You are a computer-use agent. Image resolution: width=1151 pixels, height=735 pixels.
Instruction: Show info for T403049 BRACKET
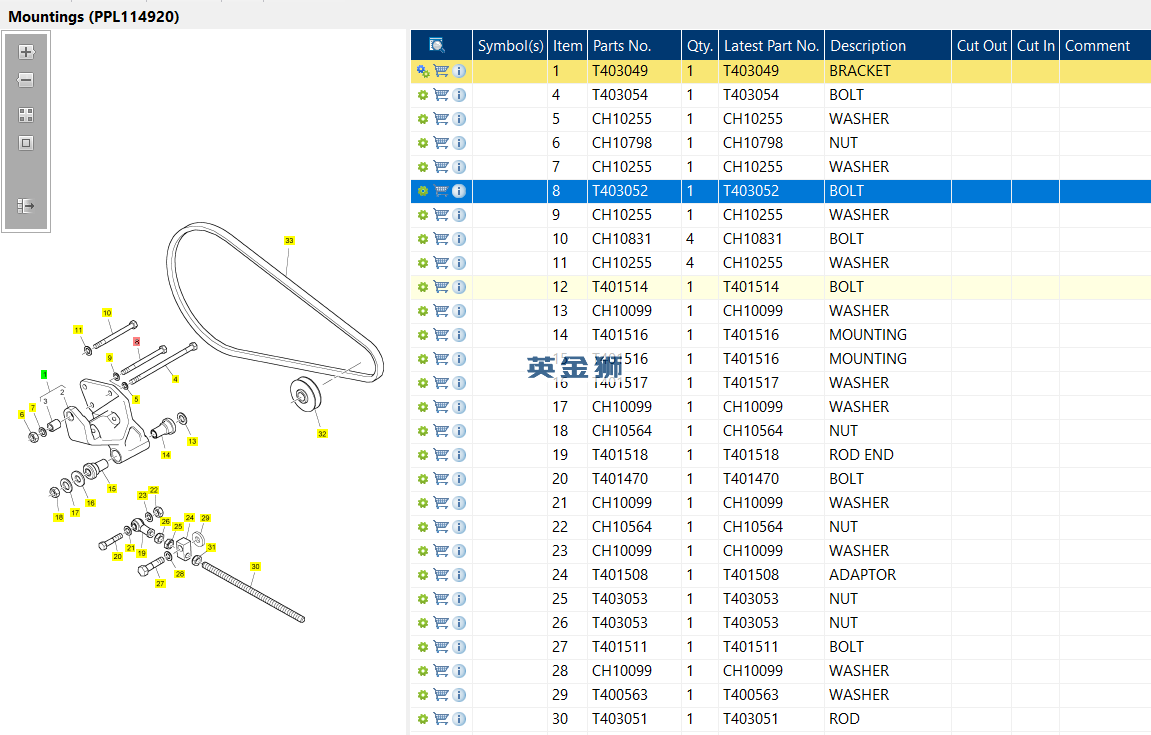click(x=459, y=71)
